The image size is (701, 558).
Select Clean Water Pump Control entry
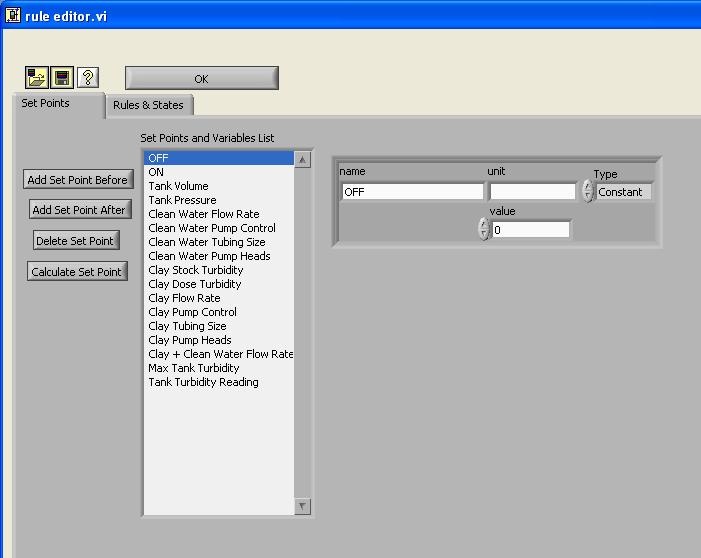pyautogui.click(x=219, y=228)
